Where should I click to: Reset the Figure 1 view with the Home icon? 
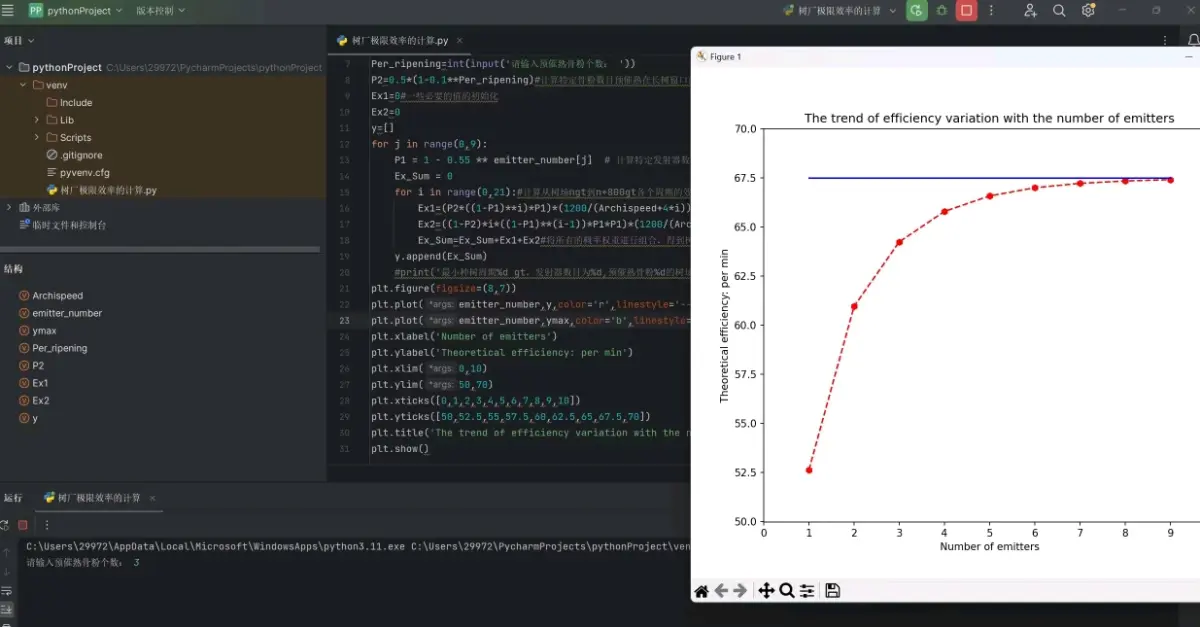pos(701,591)
